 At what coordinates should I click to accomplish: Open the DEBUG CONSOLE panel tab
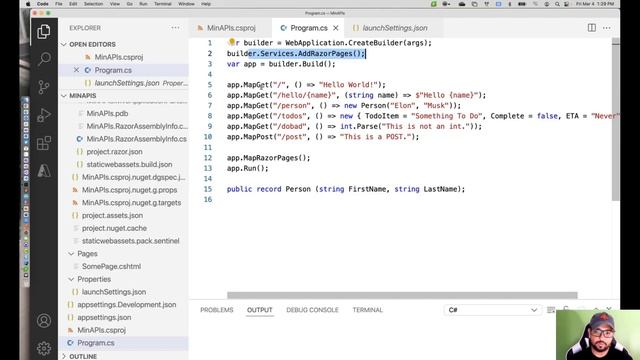312,310
